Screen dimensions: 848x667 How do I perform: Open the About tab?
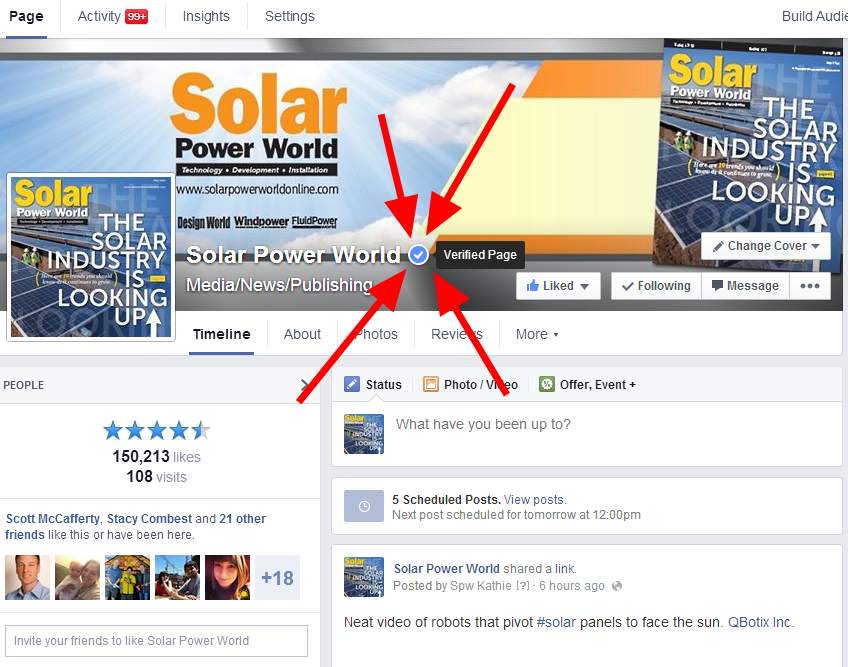(302, 334)
